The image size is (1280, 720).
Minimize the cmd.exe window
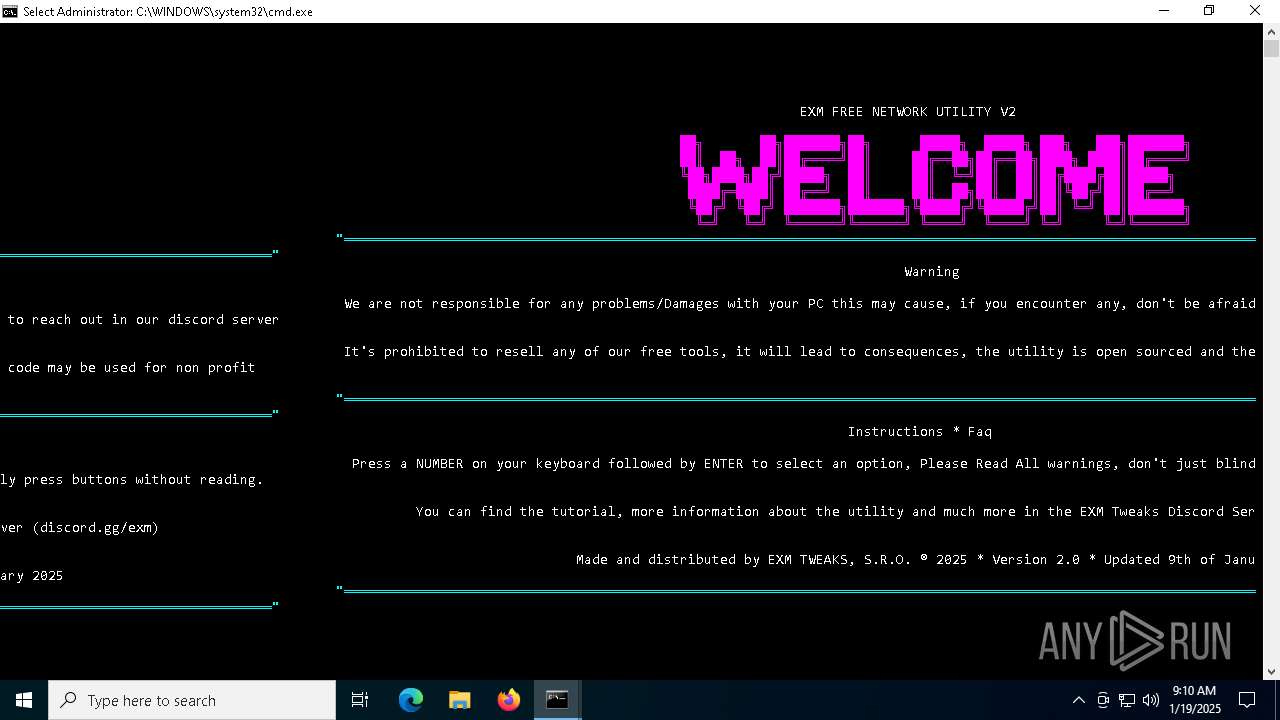pyautogui.click(x=1164, y=11)
